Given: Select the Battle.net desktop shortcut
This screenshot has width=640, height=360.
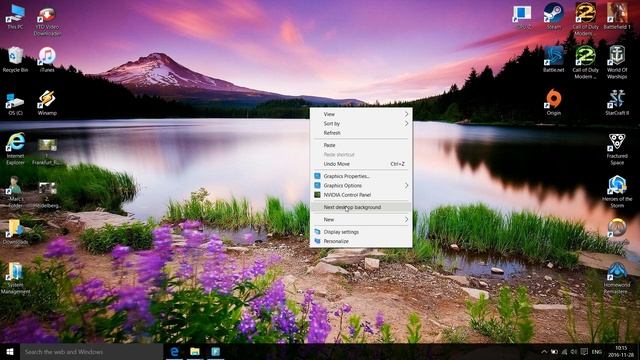Looking at the screenshot, I should click(x=553, y=60).
